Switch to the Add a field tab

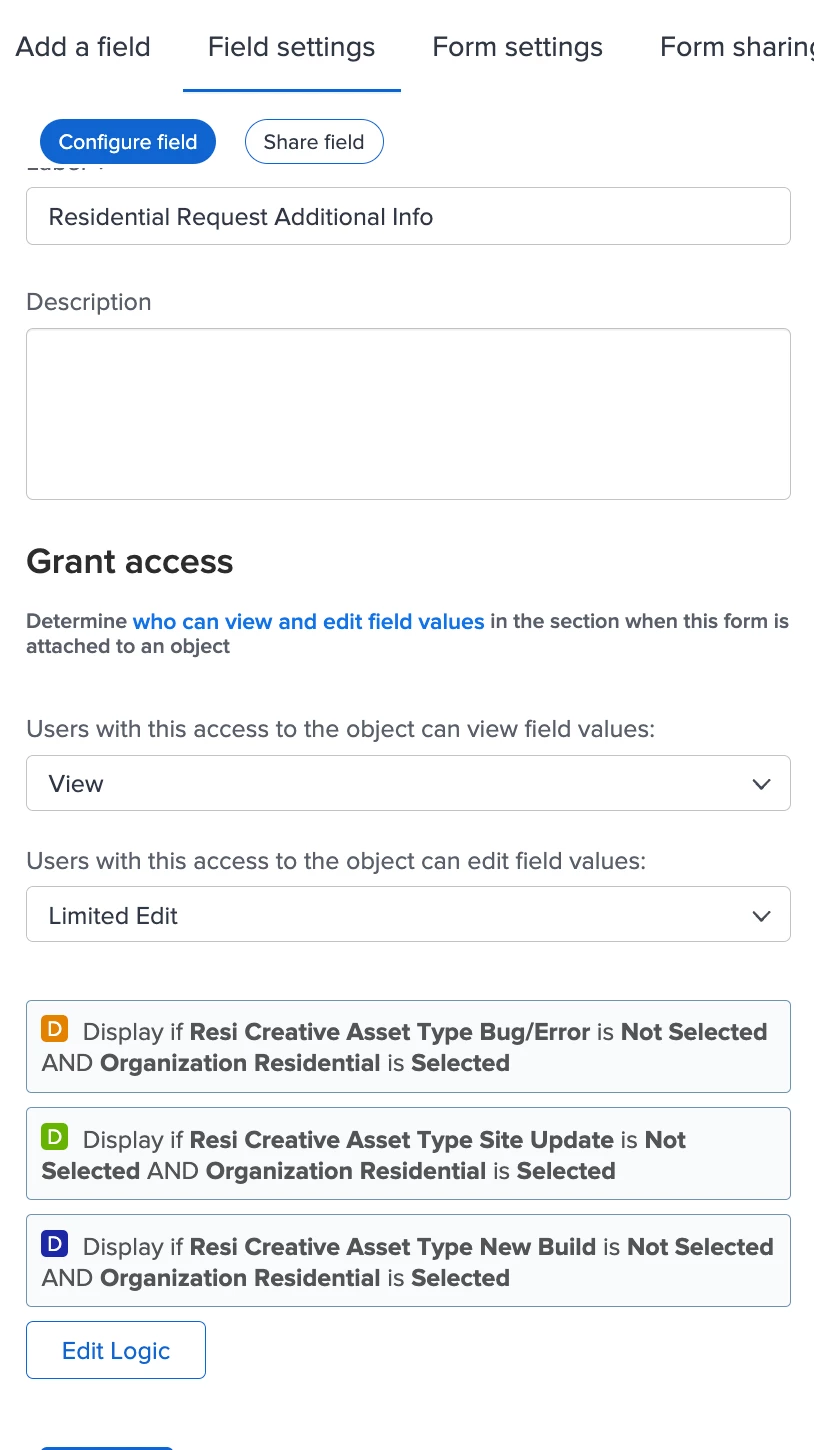83,47
